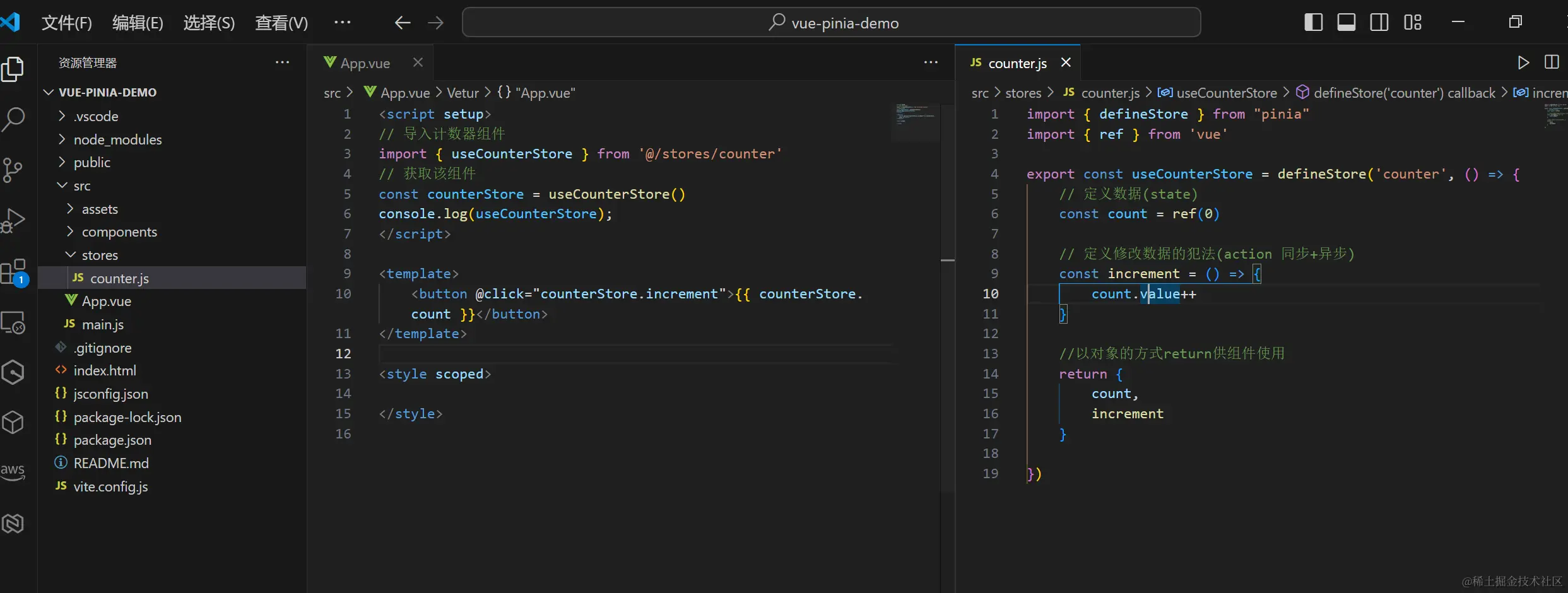The width and height of the screenshot is (1568, 593).
Task: Go back with the left arrow
Action: pos(402,23)
